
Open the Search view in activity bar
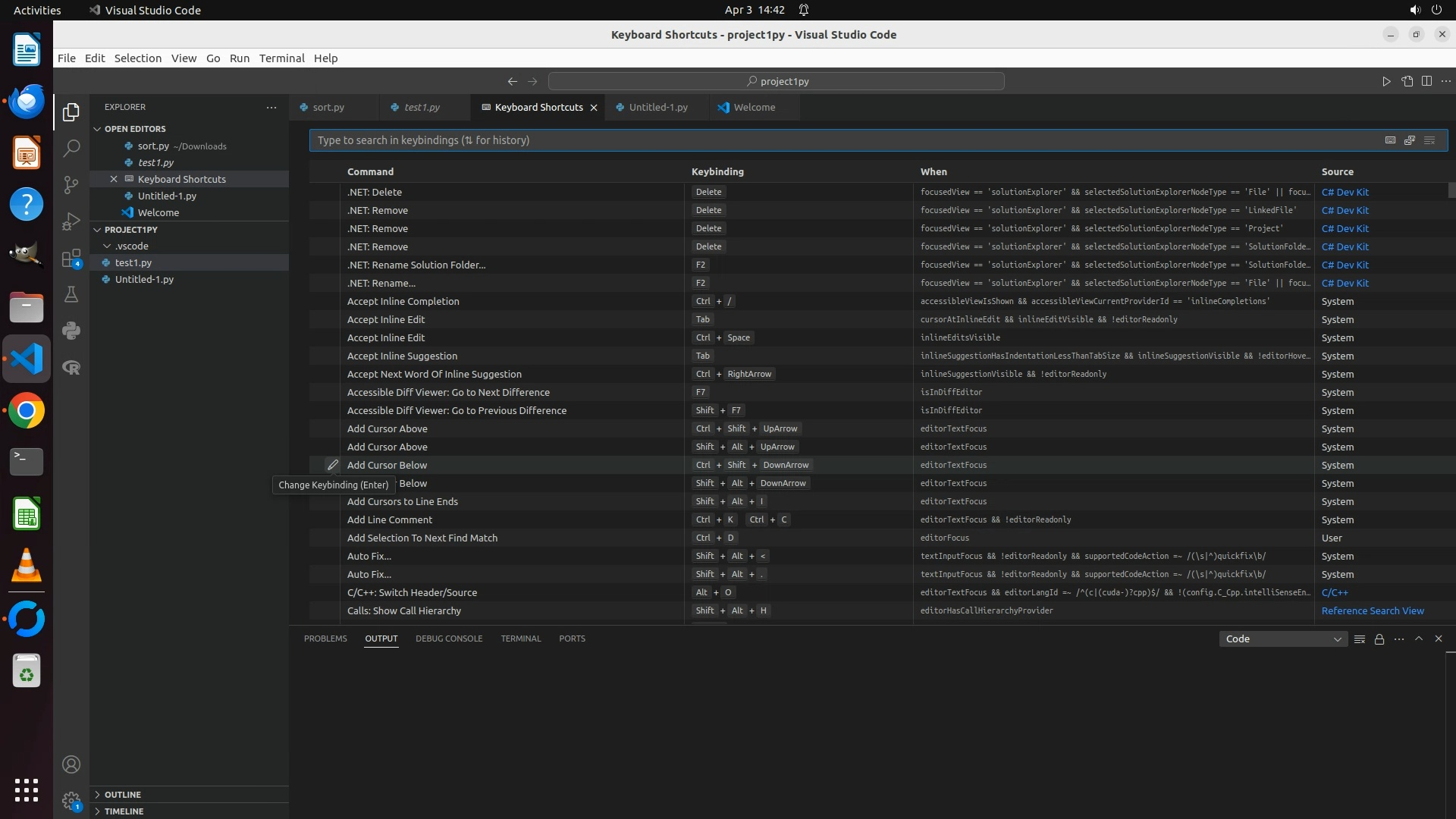coord(71,149)
